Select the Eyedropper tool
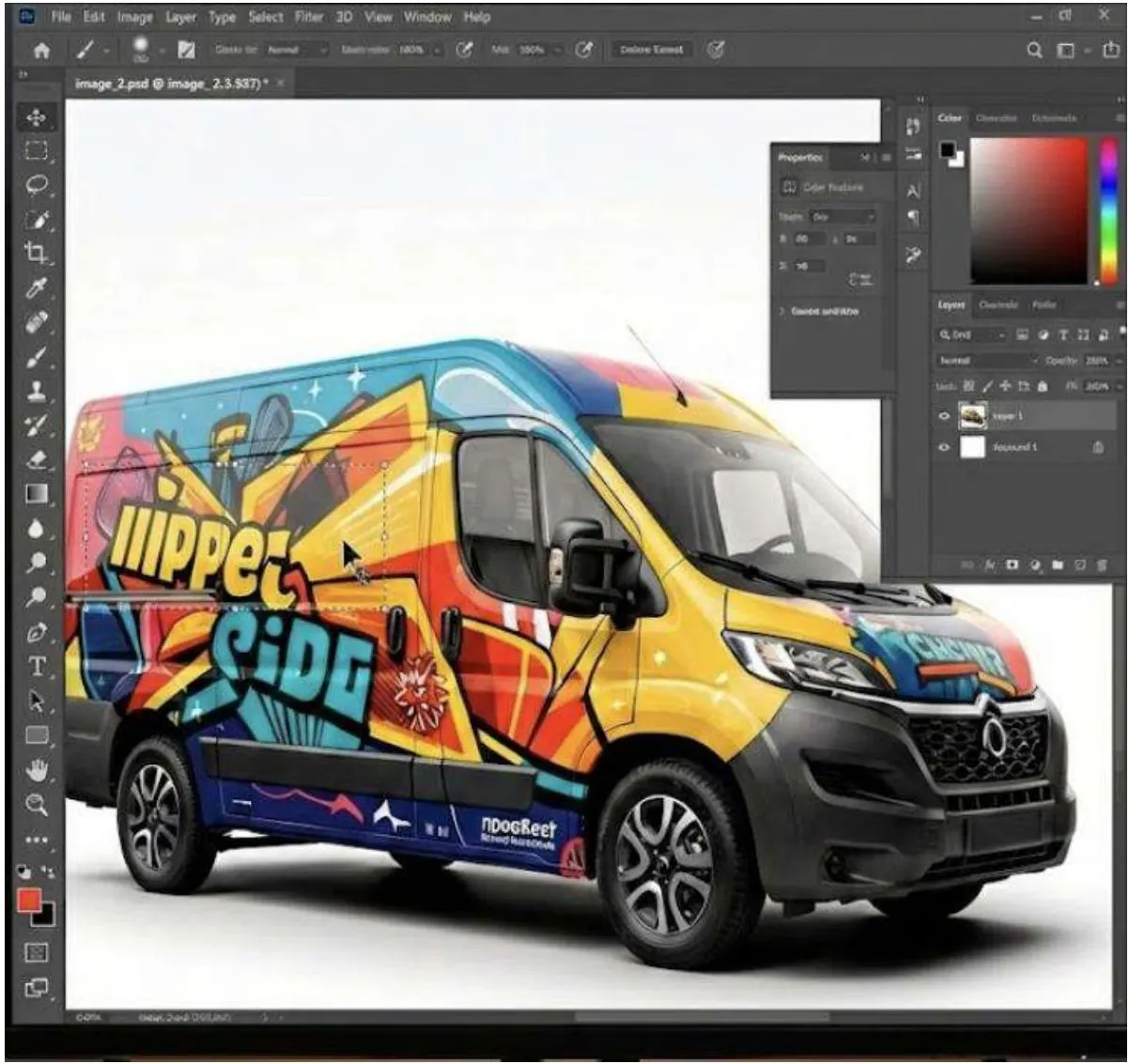The height and width of the screenshot is (1064, 1129). 37,287
